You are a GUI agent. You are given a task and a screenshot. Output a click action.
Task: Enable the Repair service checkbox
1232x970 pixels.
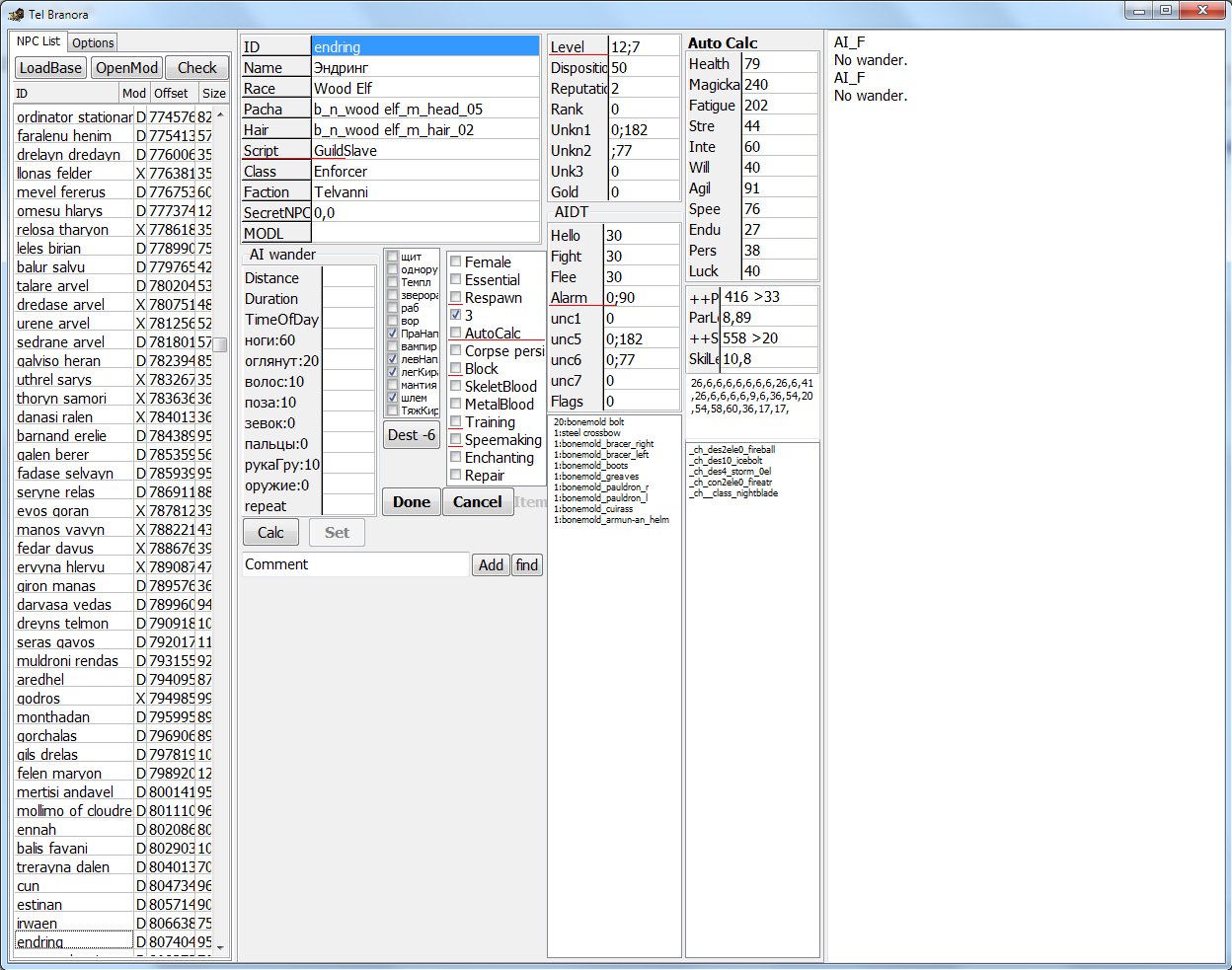[x=456, y=476]
